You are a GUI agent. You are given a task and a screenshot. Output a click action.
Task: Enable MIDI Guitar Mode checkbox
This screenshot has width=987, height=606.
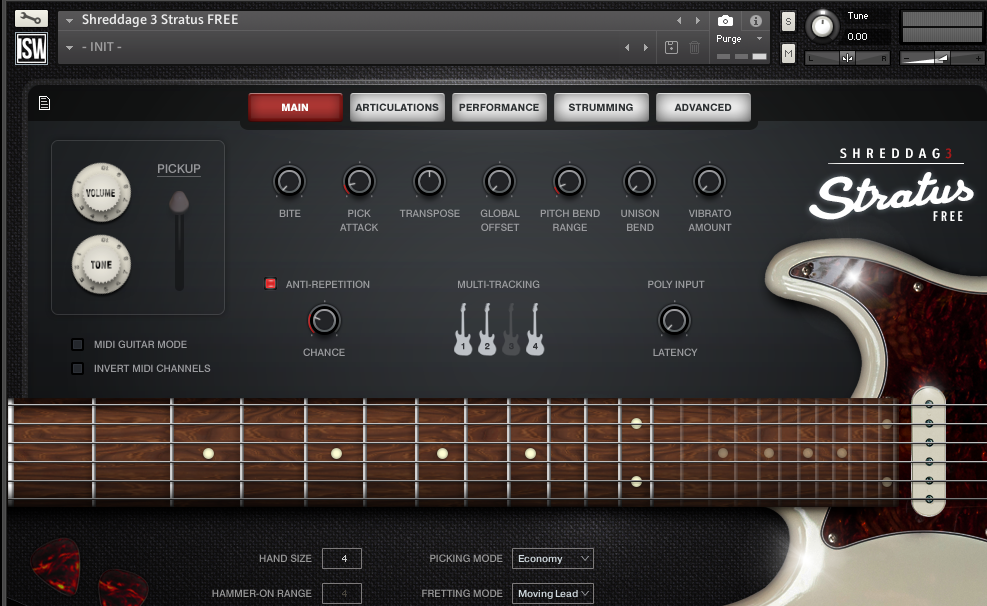coord(77,345)
